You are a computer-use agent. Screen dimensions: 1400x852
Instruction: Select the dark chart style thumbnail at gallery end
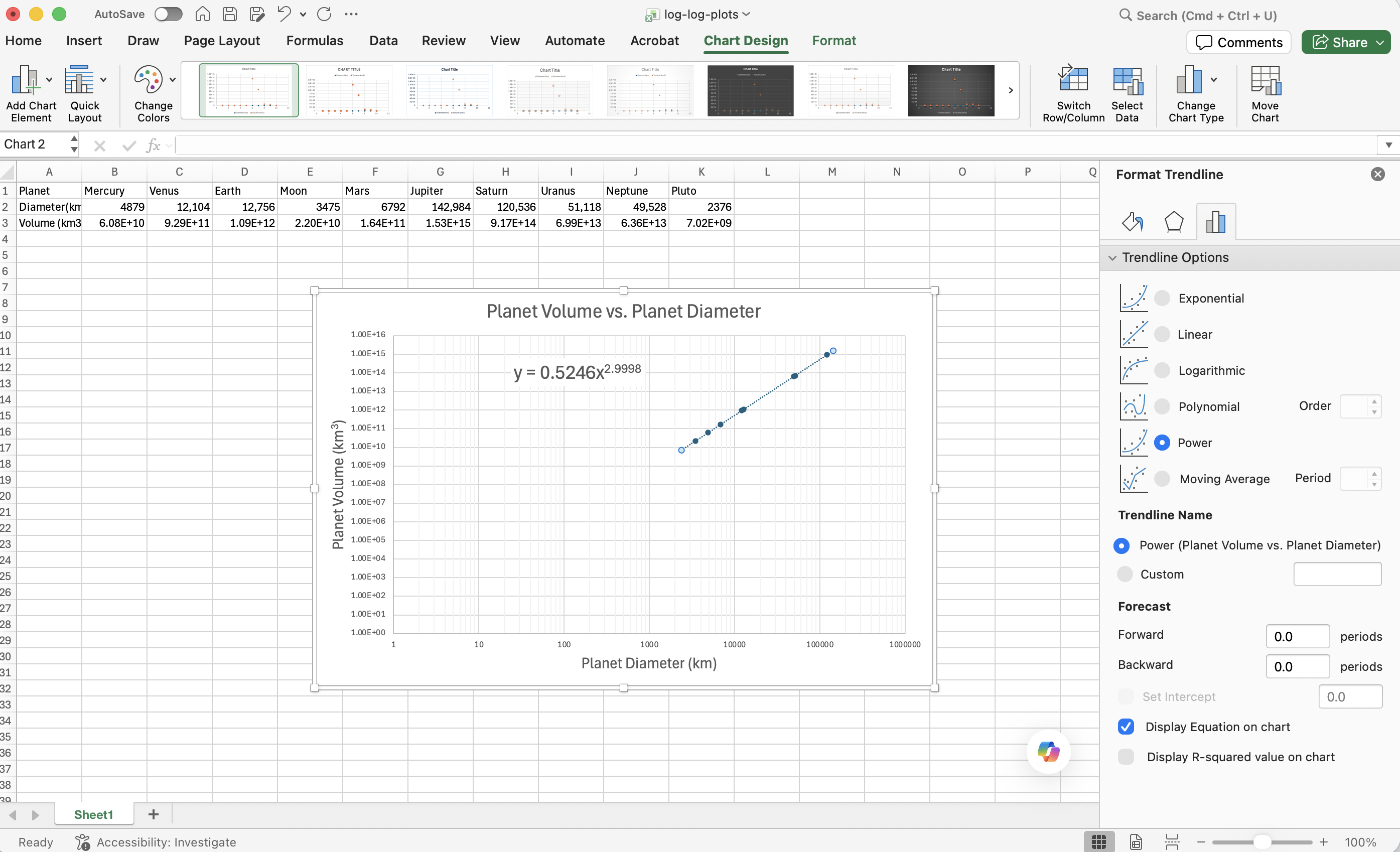[x=950, y=90]
